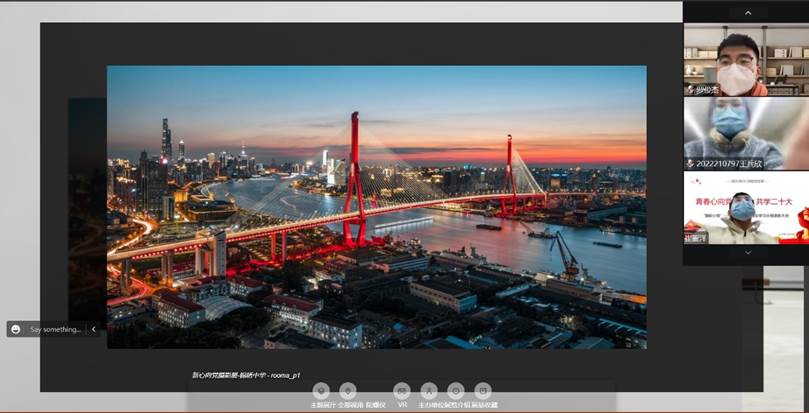The image size is (809, 413).
Task: Click the second icon in bottom exhibition toolbar
Action: pos(348,390)
